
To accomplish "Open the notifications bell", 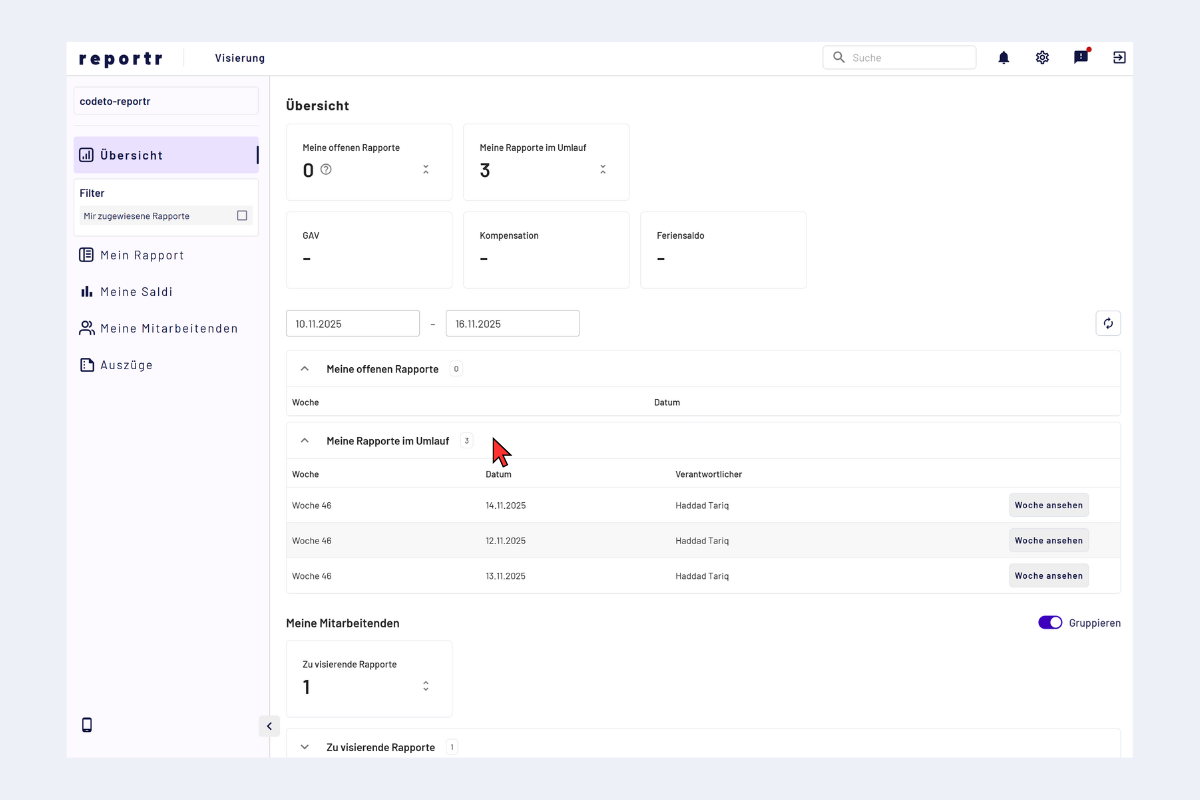I will (x=1004, y=58).
